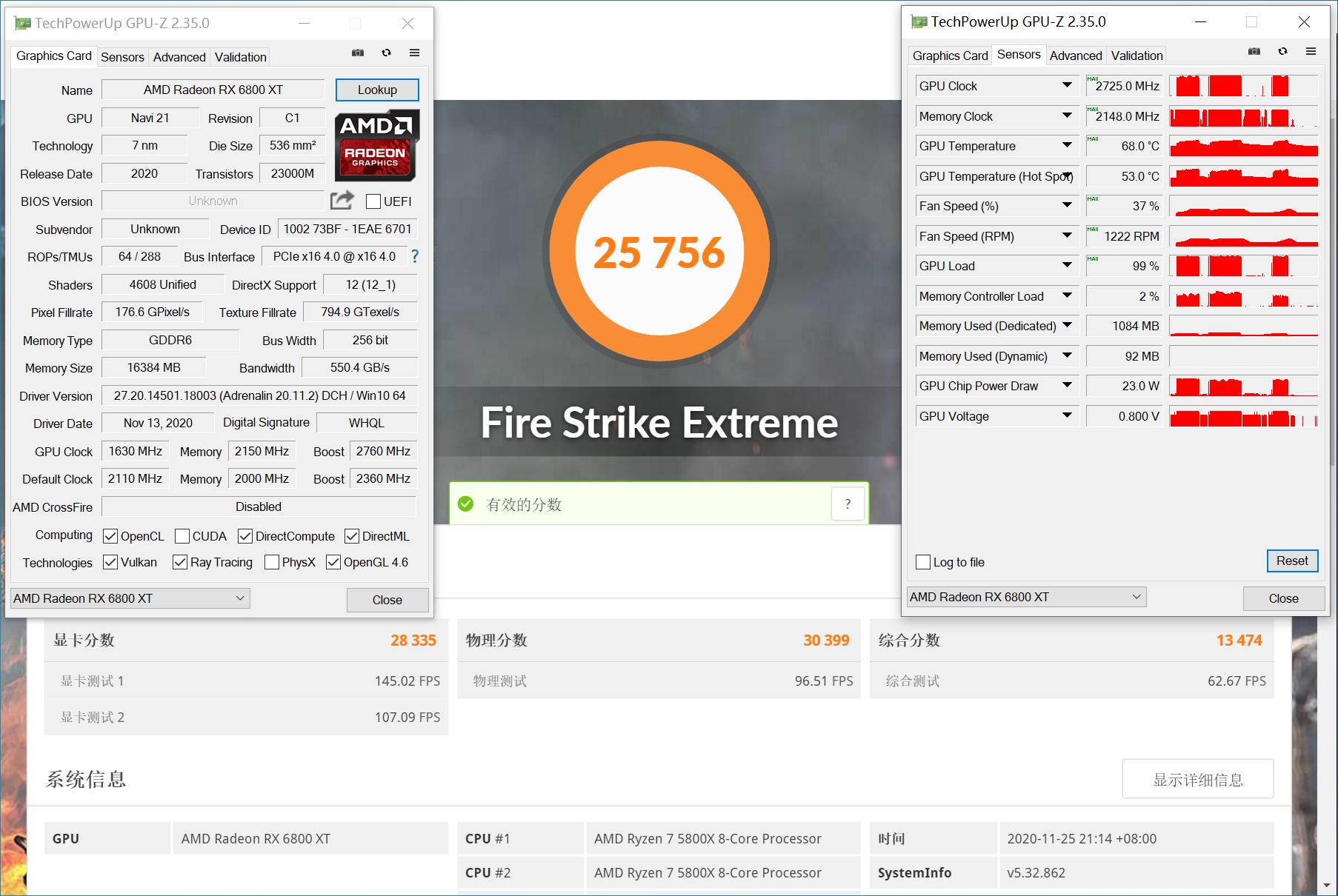Click the question mark button beside 有效的分数
1338x896 pixels.
(848, 504)
